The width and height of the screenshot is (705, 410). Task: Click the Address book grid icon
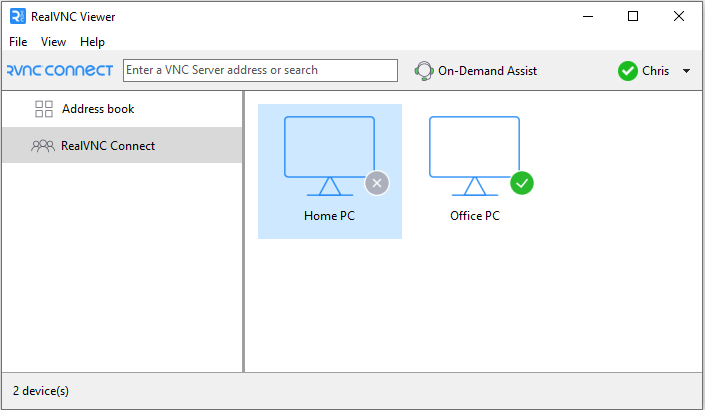(44, 109)
